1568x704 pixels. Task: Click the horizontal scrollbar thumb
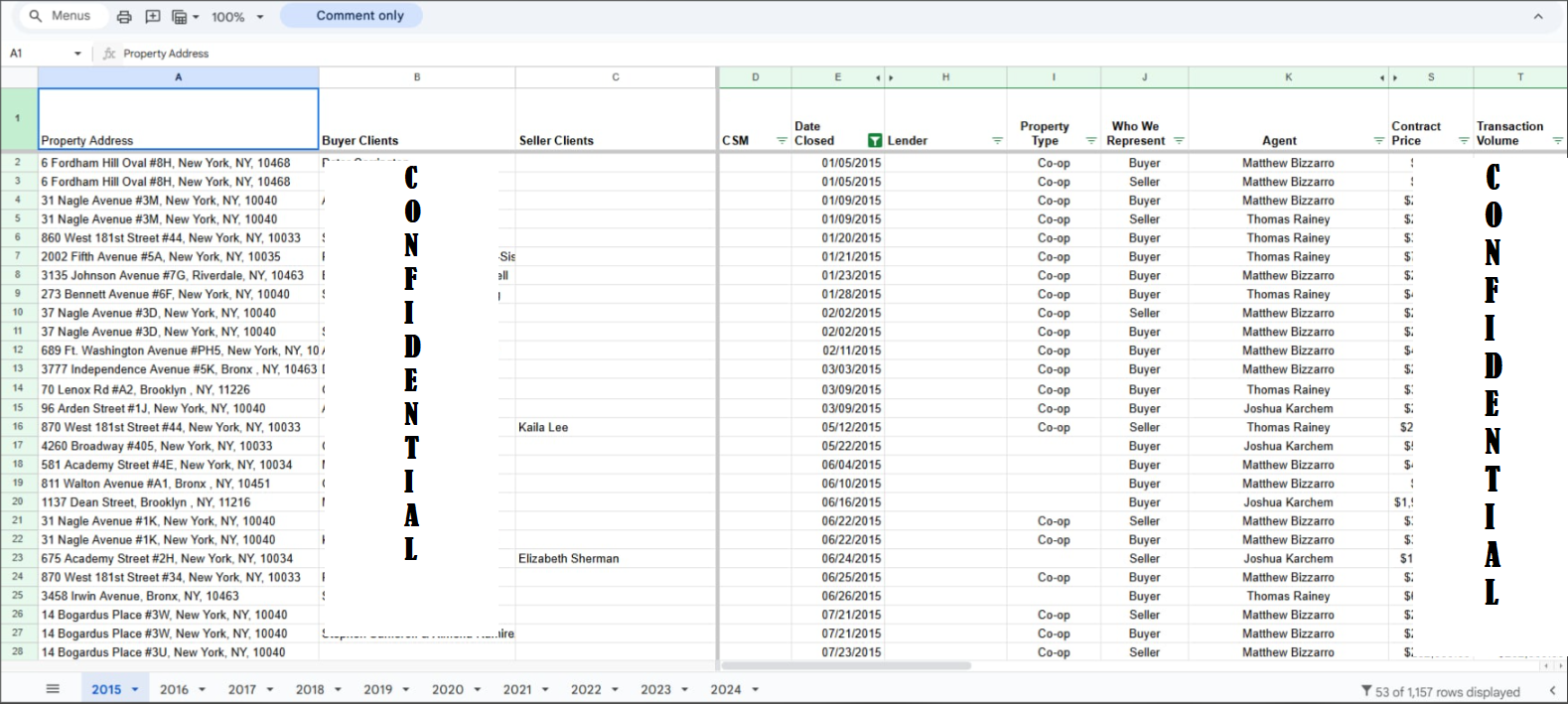846,665
